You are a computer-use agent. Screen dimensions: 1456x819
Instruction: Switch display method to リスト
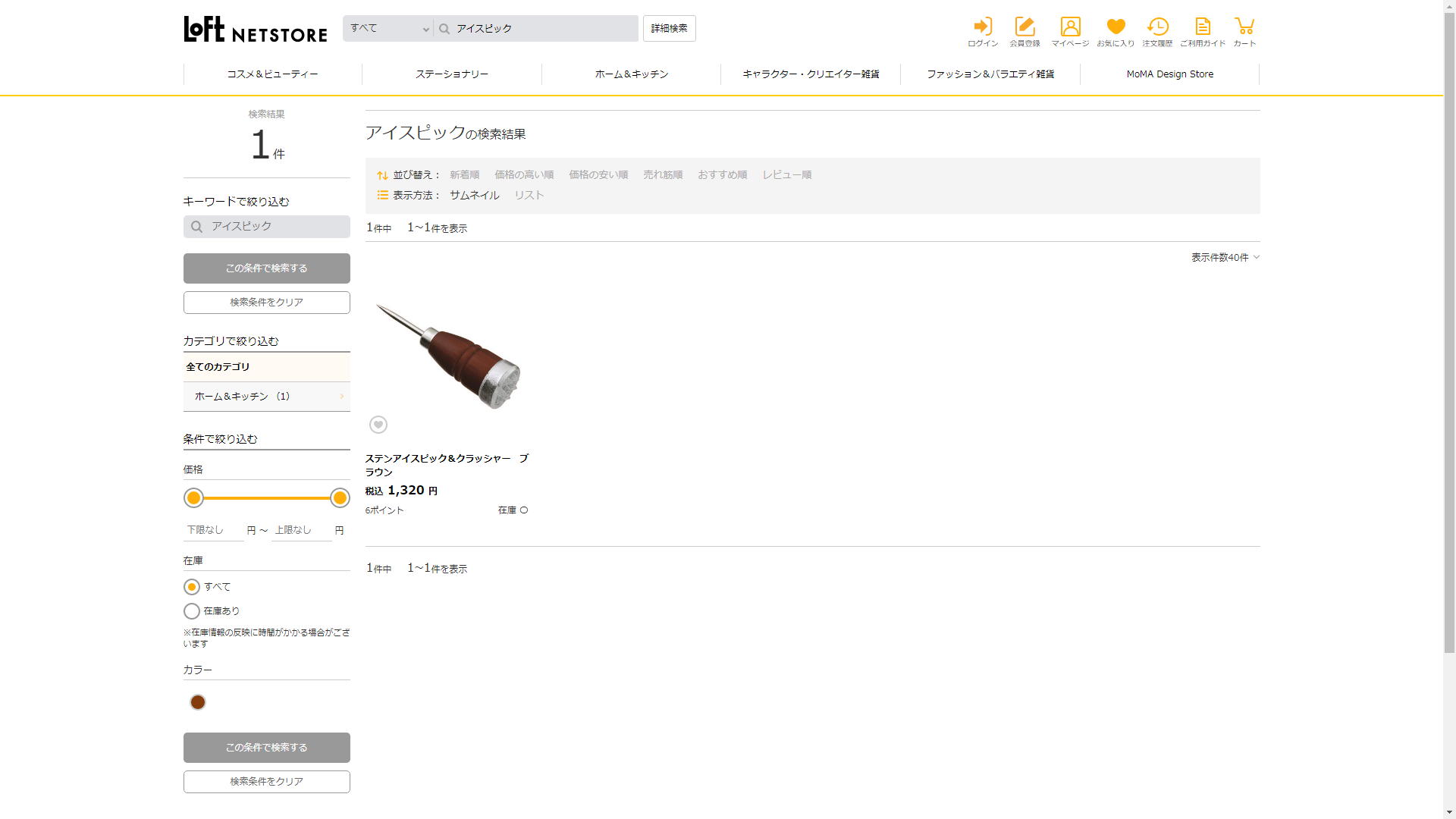pos(529,196)
